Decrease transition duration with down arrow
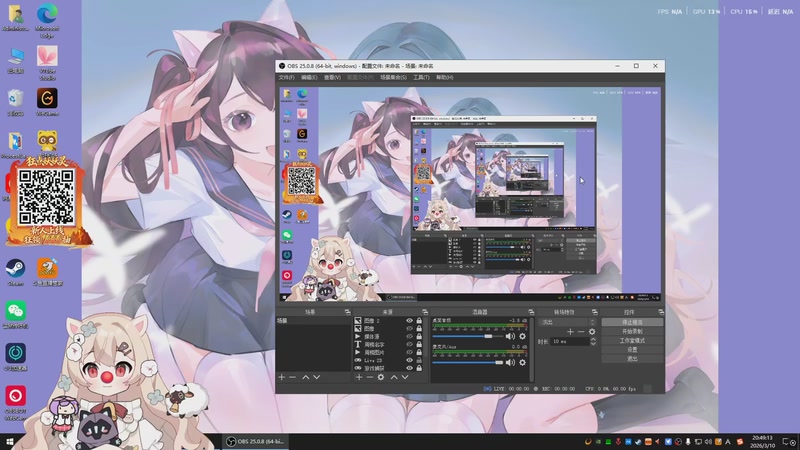Screen dimensions: 800x450 [593, 344]
